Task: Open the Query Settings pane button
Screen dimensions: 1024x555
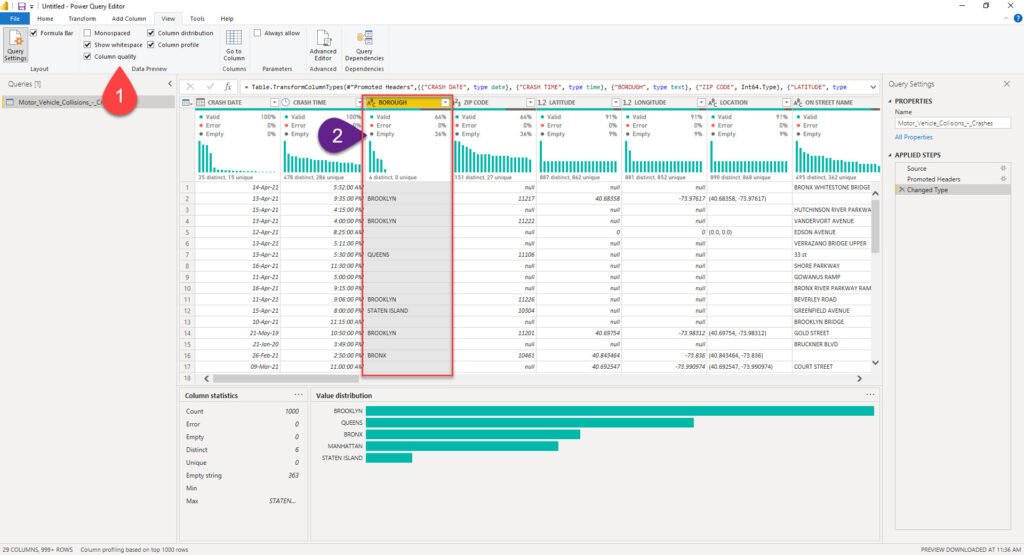Action: point(15,45)
